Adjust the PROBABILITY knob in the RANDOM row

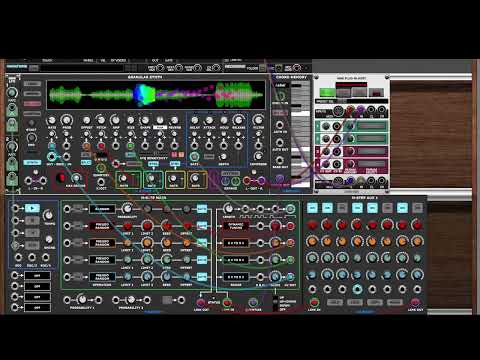point(127,209)
